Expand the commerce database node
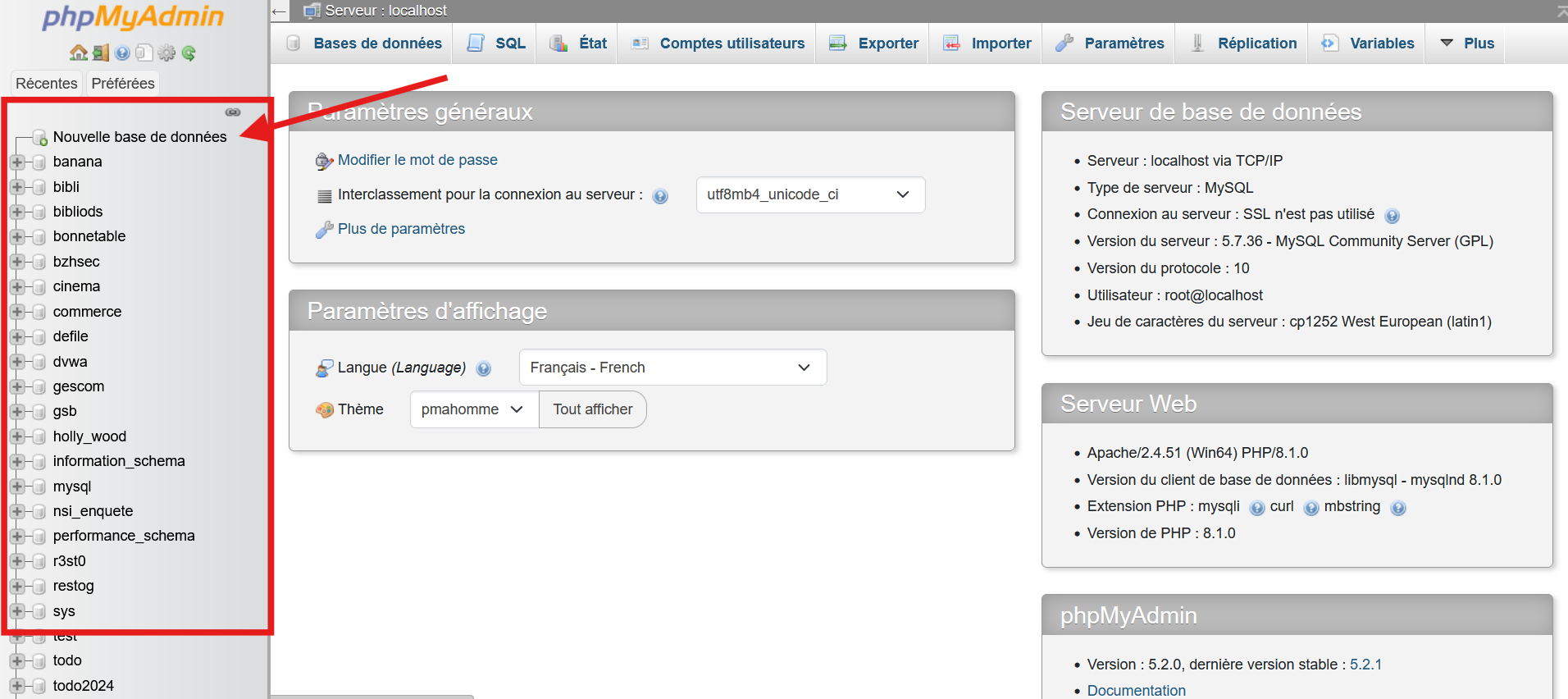Image resolution: width=1568 pixels, height=699 pixels. pos(17,312)
